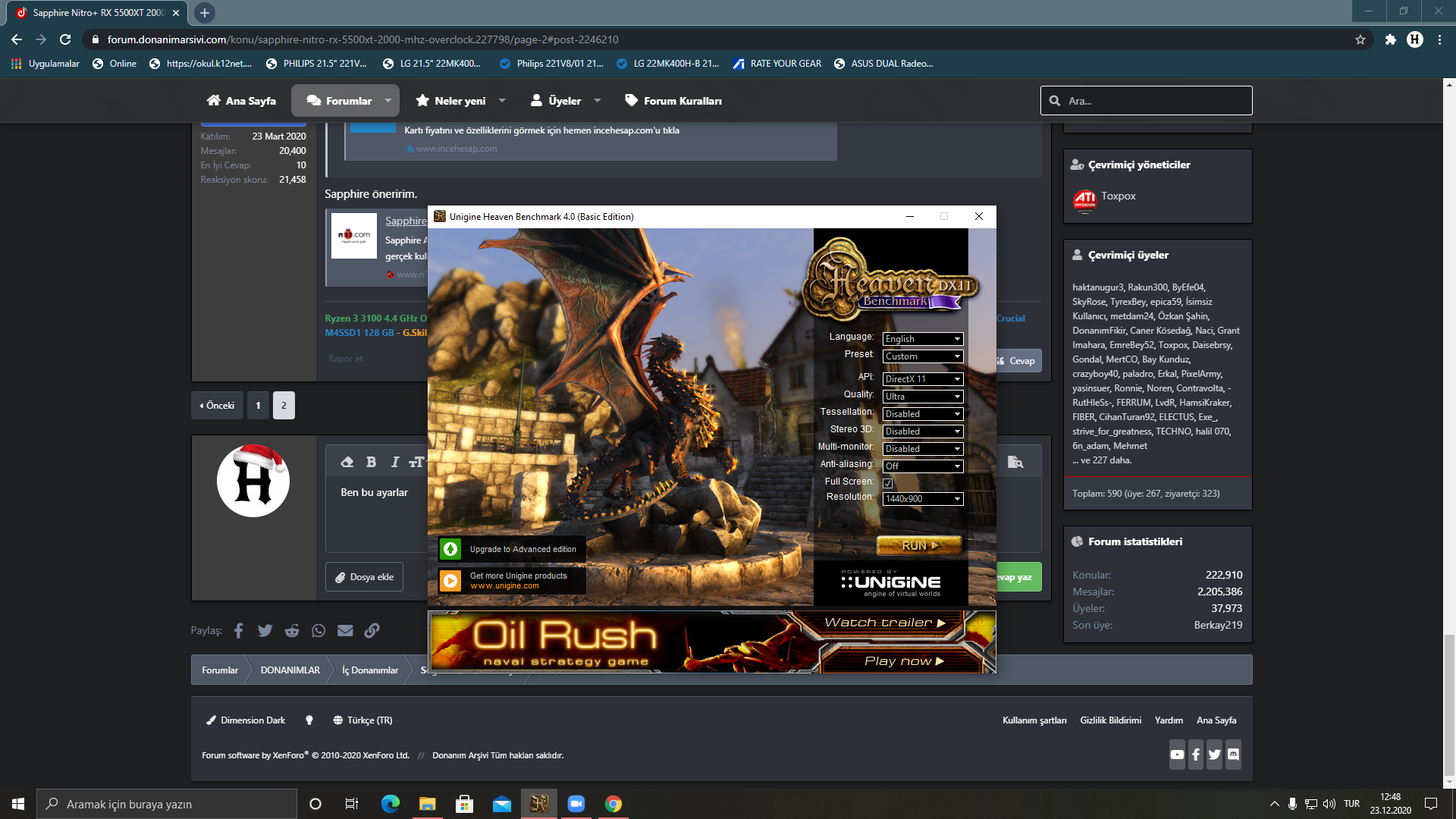This screenshot has width=1456, height=819.
Task: Toggle Full Screen checkbox
Action: [888, 482]
